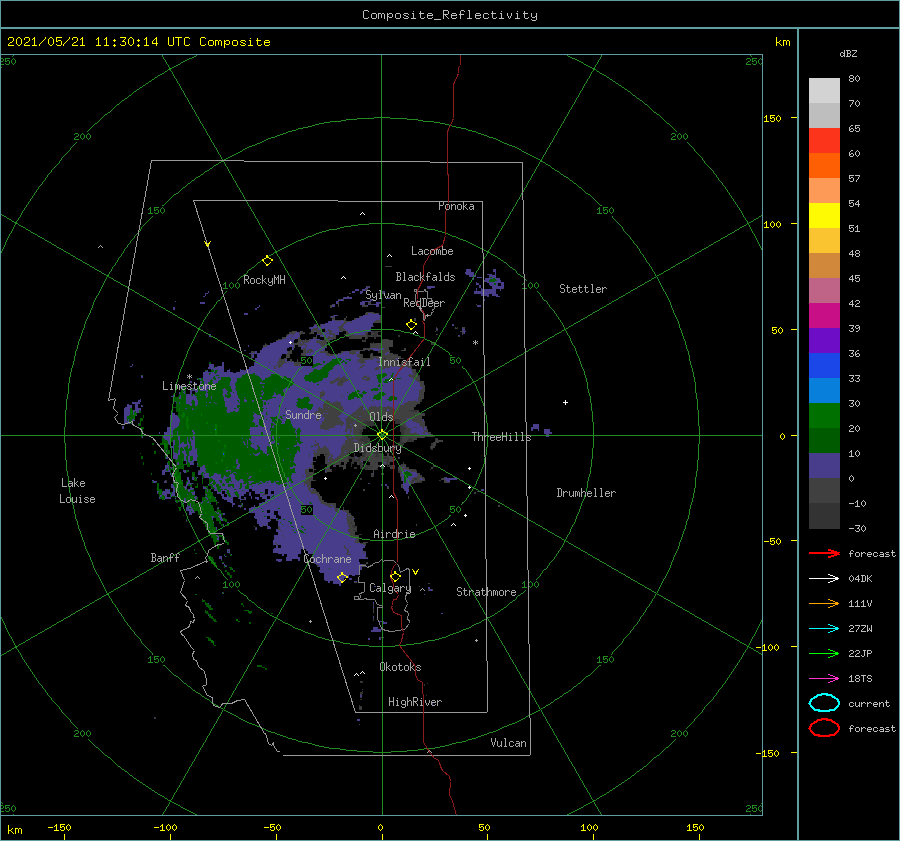The width and height of the screenshot is (900, 841).
Task: Click the magenta 18TS arrow icon
Action: tap(824, 679)
